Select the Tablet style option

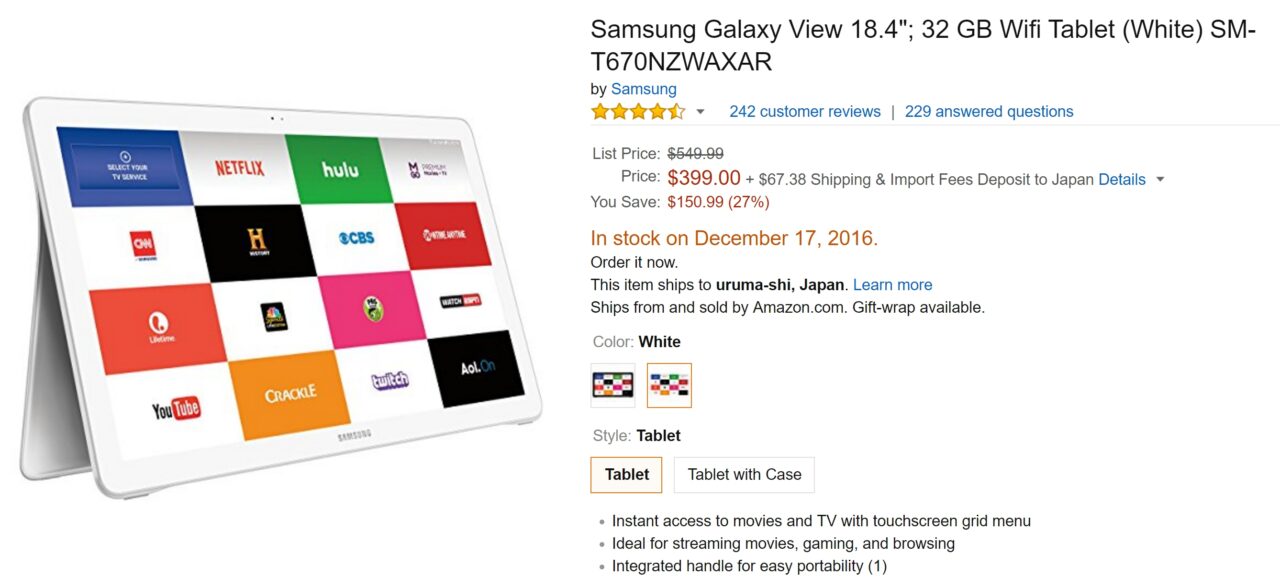[627, 475]
